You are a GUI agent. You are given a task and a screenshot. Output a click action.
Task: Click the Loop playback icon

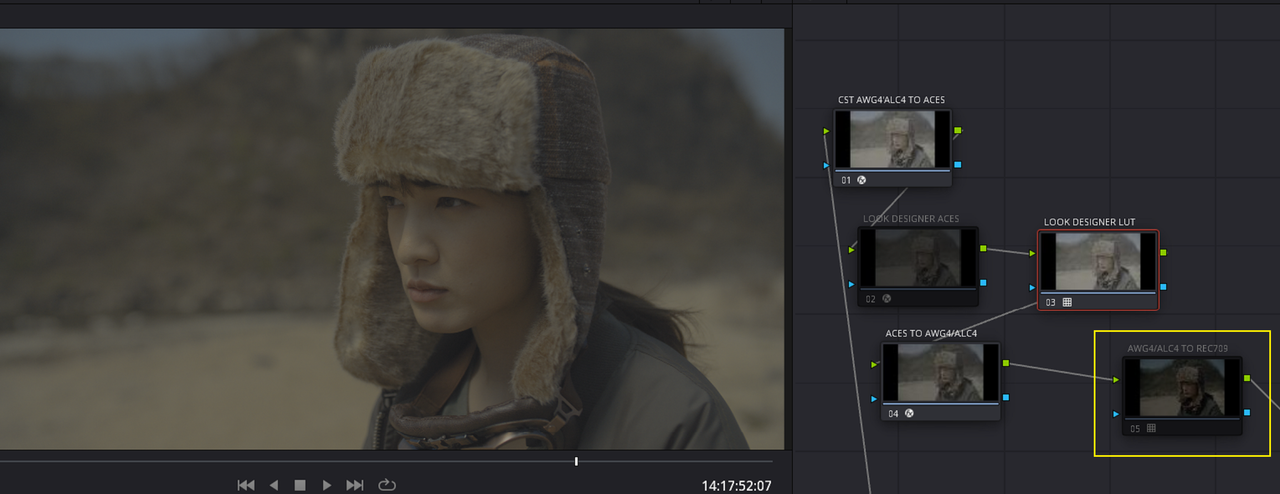coord(386,485)
